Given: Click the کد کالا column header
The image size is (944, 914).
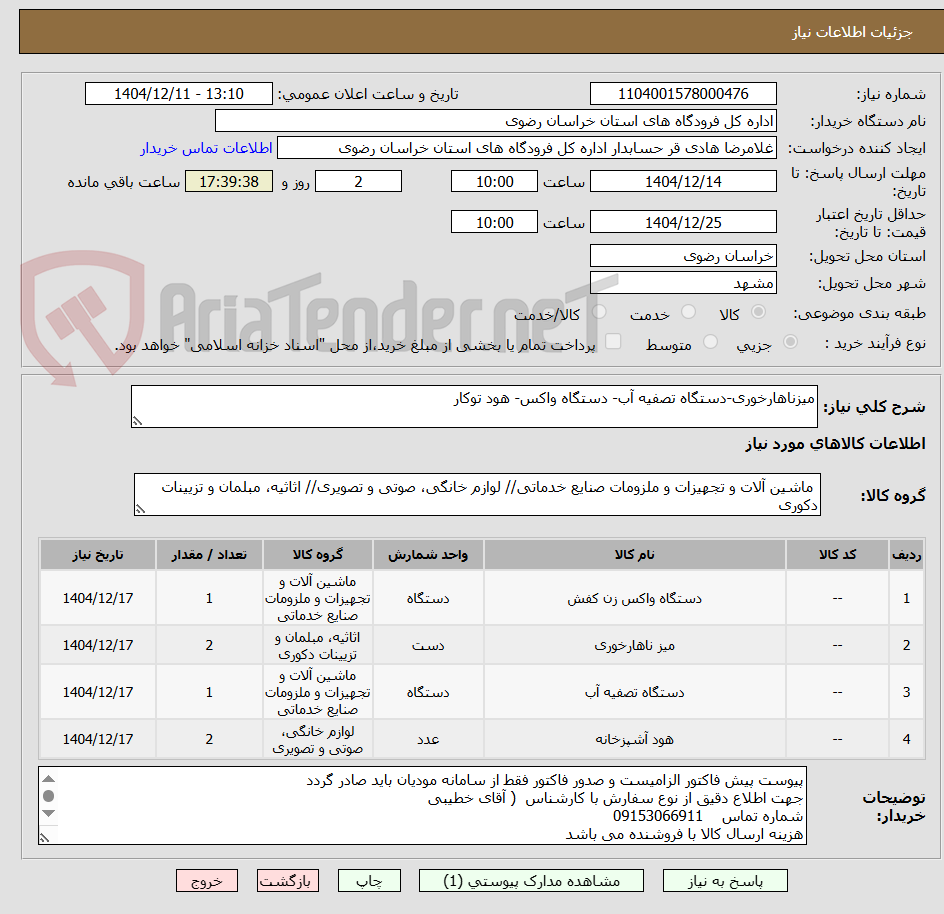Looking at the screenshot, I should click(837, 555).
